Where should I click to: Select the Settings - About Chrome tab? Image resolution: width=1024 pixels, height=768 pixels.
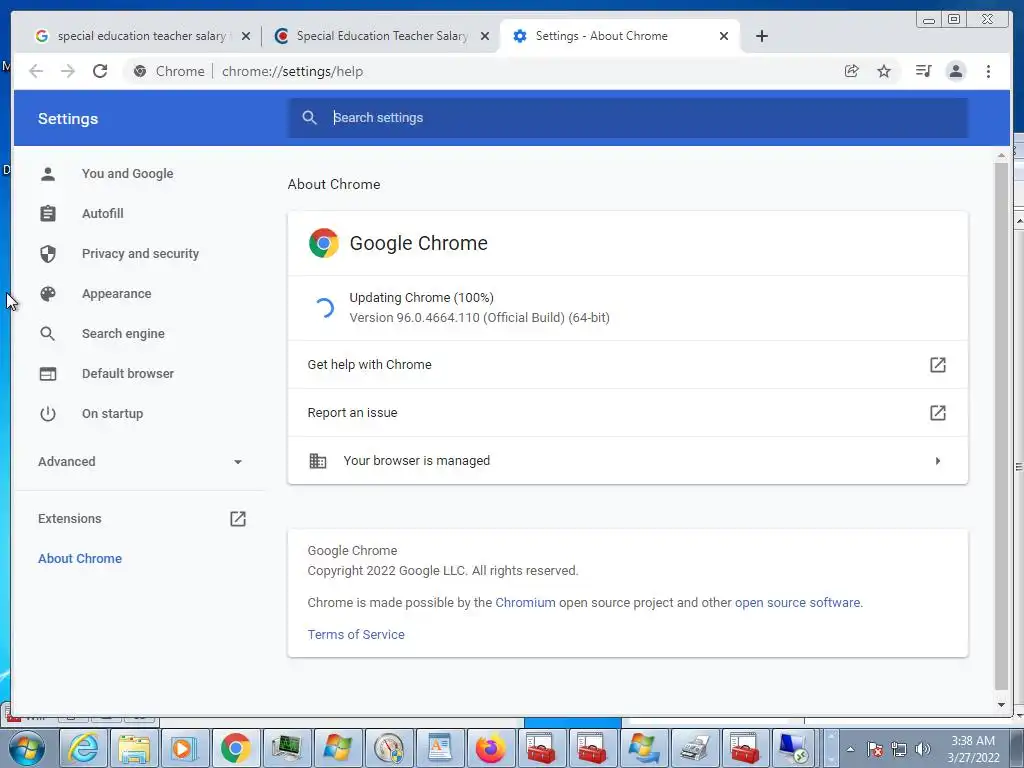click(619, 36)
